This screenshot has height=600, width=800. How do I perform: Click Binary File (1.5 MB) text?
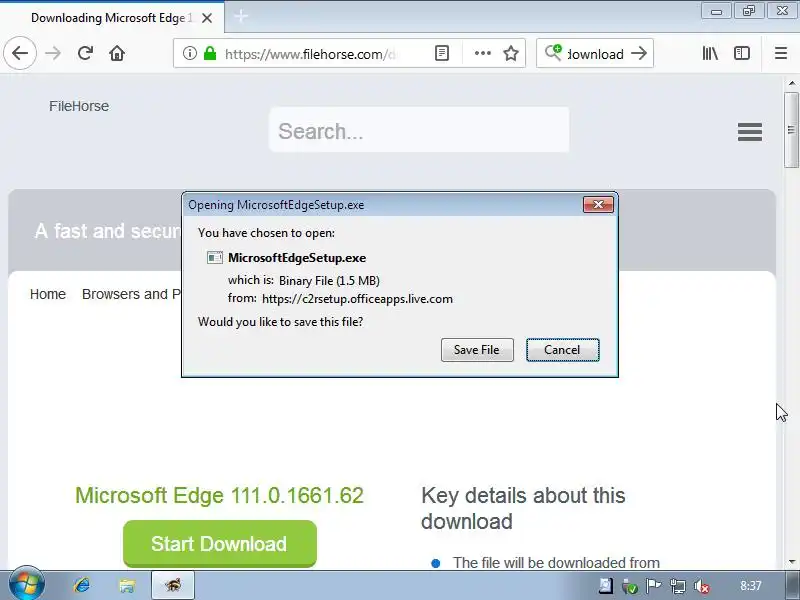tap(329, 281)
